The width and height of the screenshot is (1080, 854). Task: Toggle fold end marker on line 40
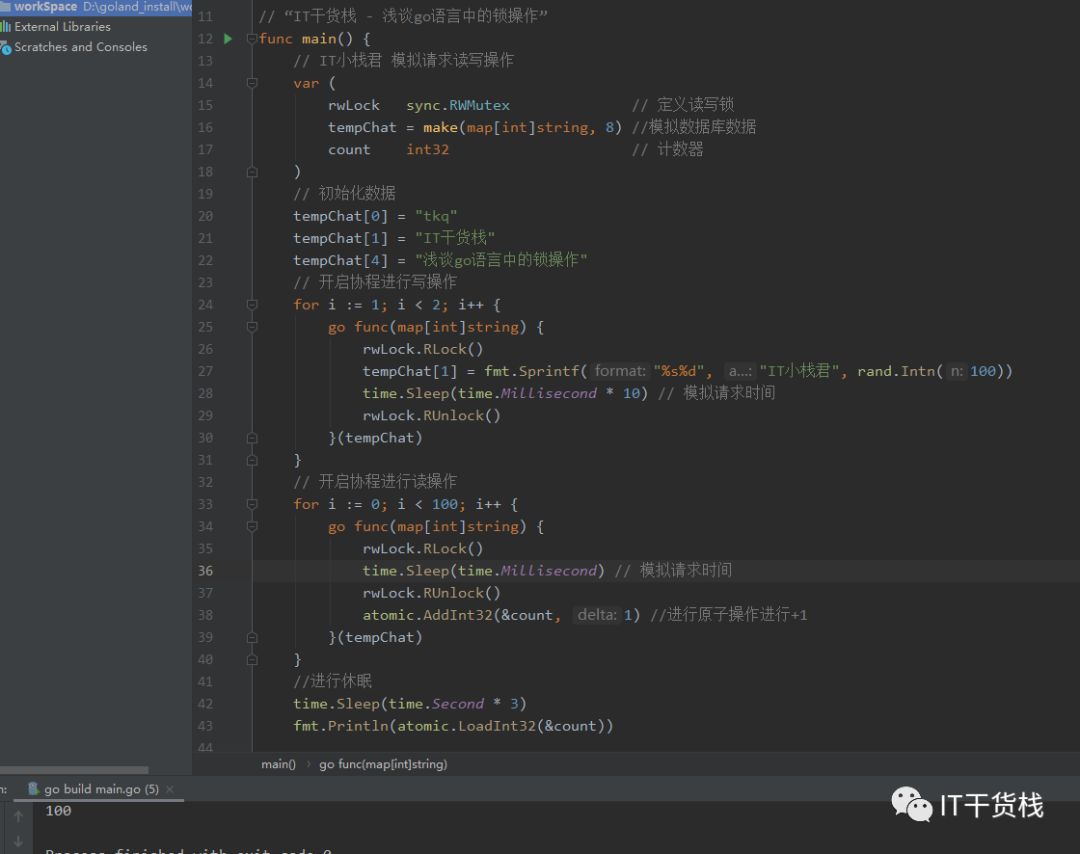(x=251, y=660)
